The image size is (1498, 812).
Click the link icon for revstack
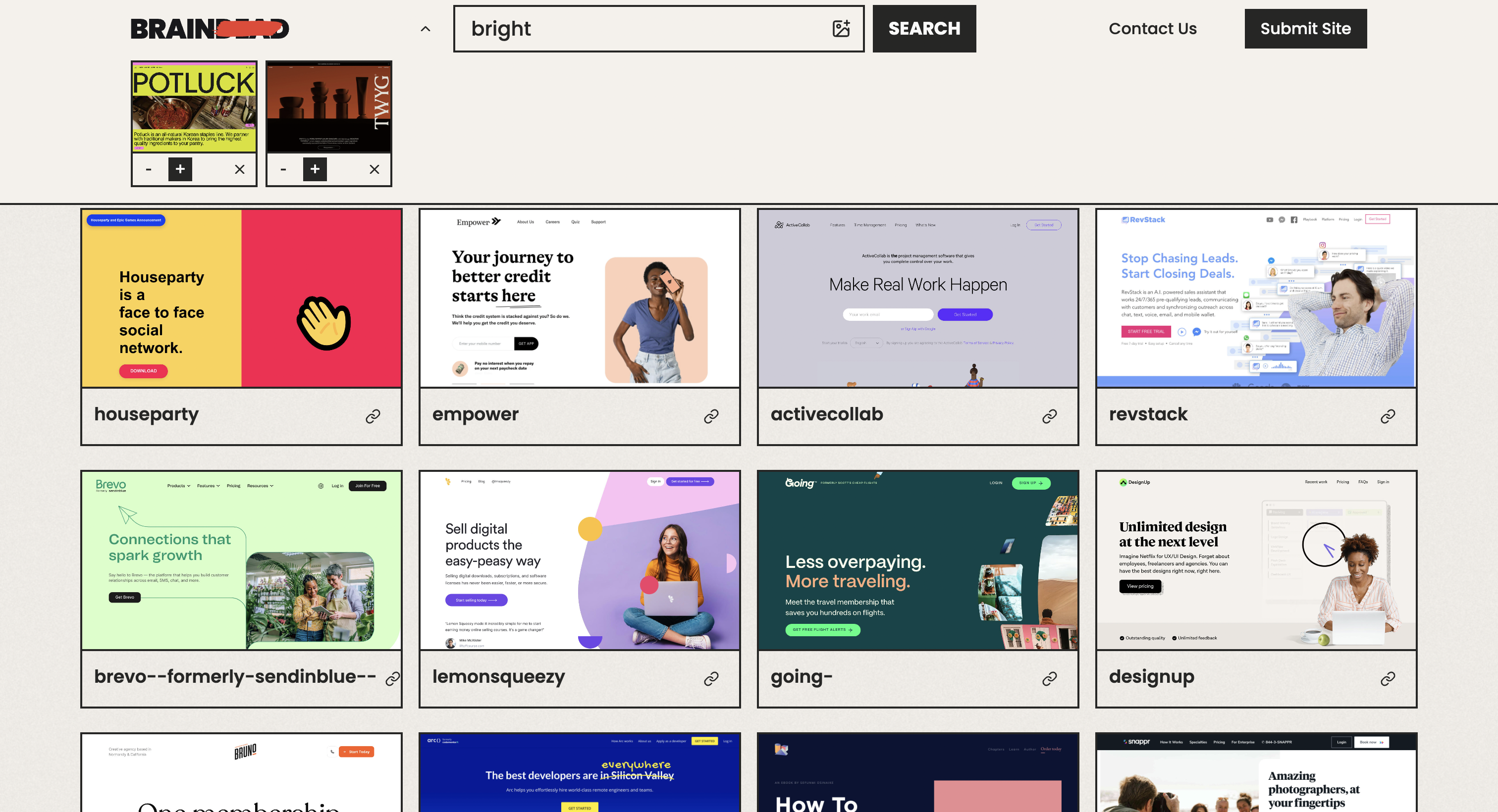(1388, 416)
